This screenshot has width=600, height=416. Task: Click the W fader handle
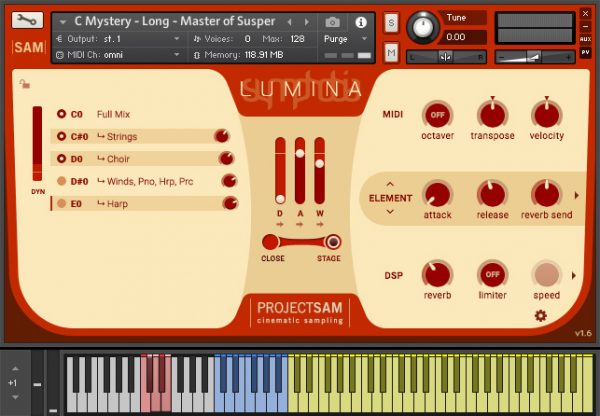(x=320, y=164)
